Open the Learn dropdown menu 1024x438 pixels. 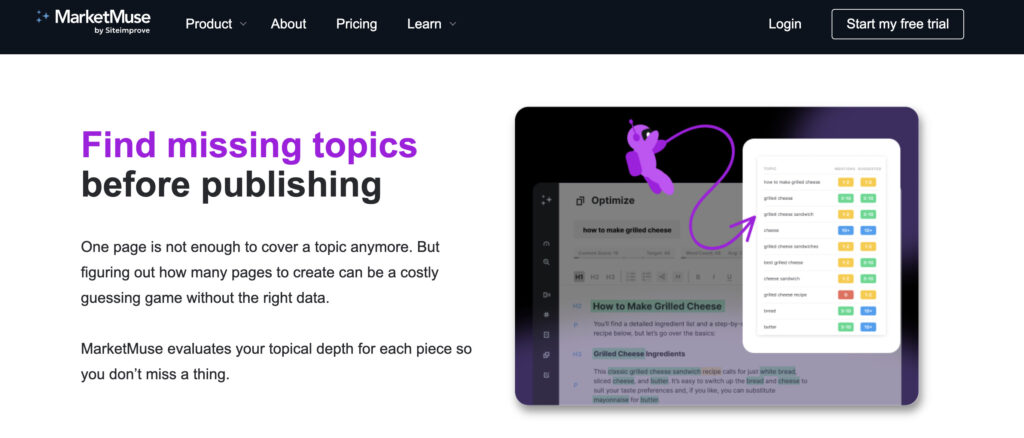coord(431,24)
